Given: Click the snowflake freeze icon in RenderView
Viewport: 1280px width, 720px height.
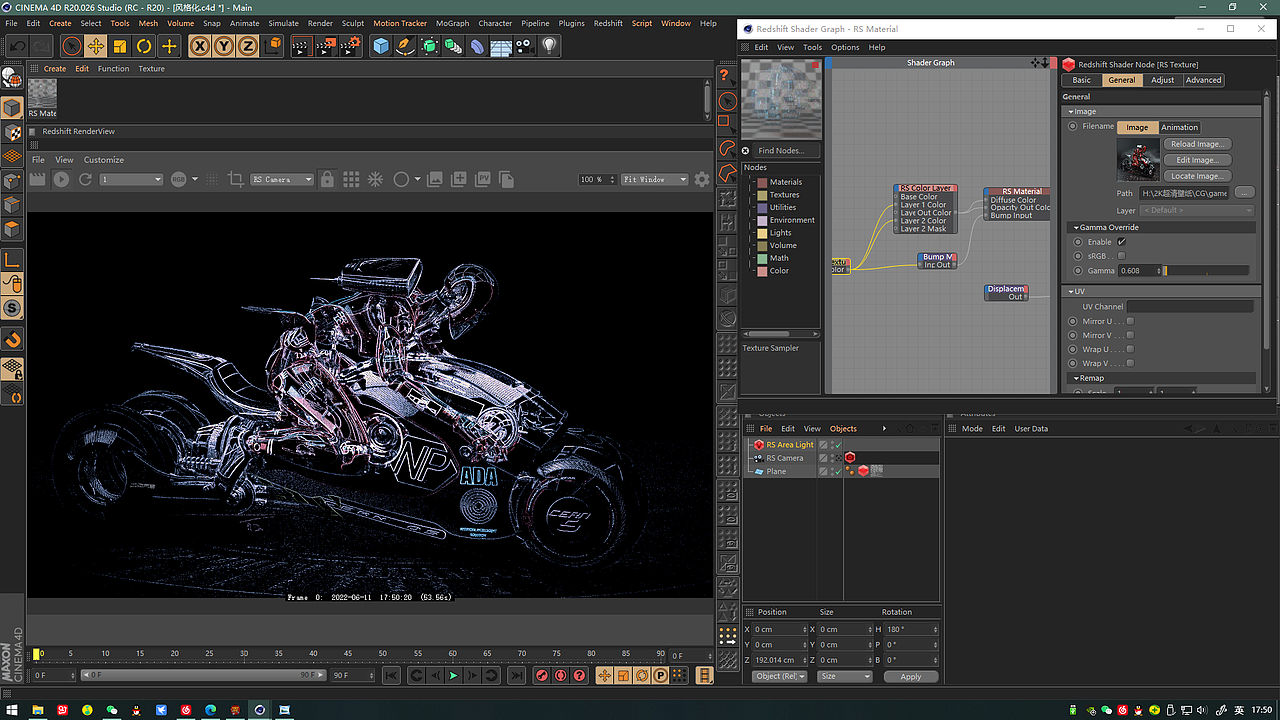Looking at the screenshot, I should 375,179.
